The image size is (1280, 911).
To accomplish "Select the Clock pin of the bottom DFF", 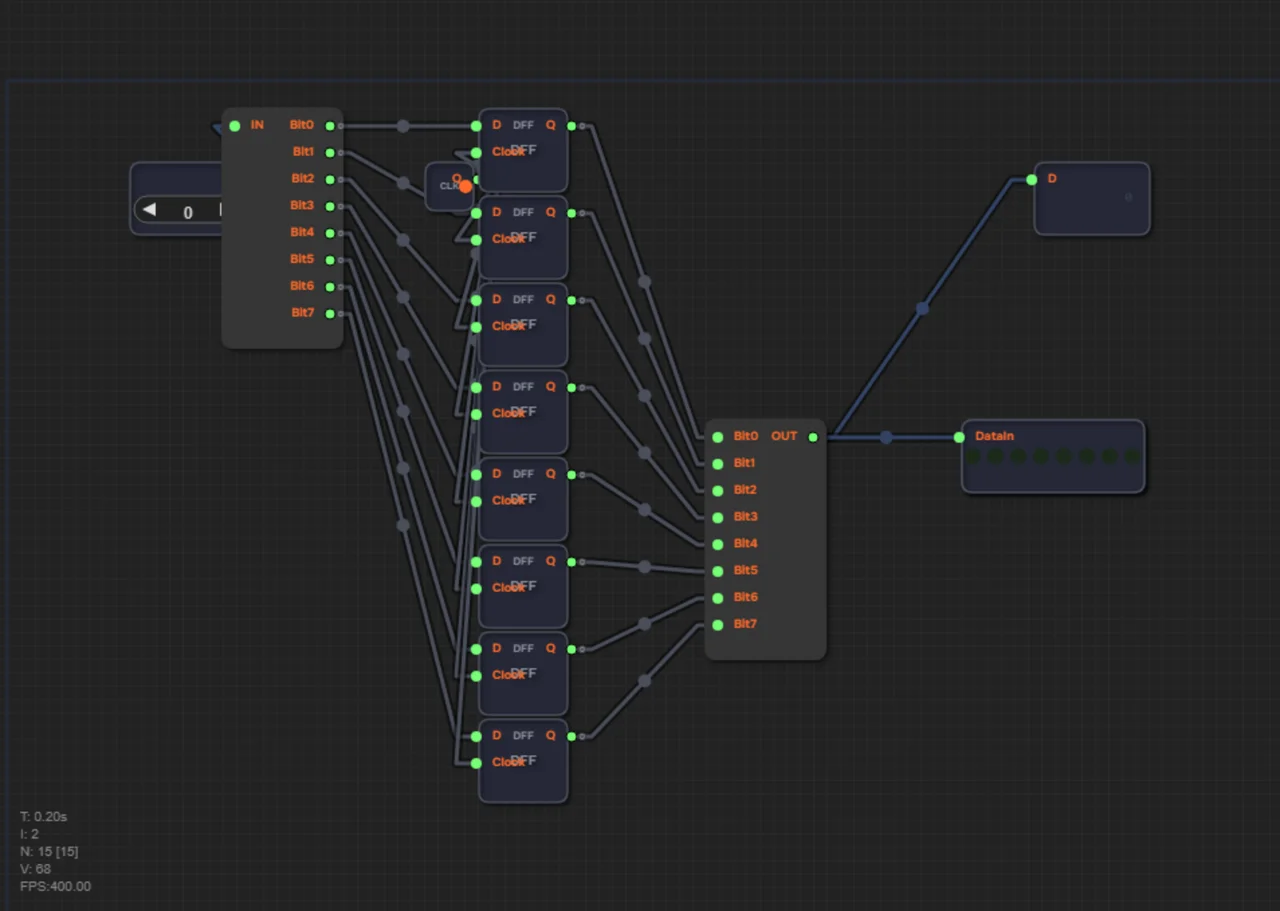I will [x=476, y=763].
